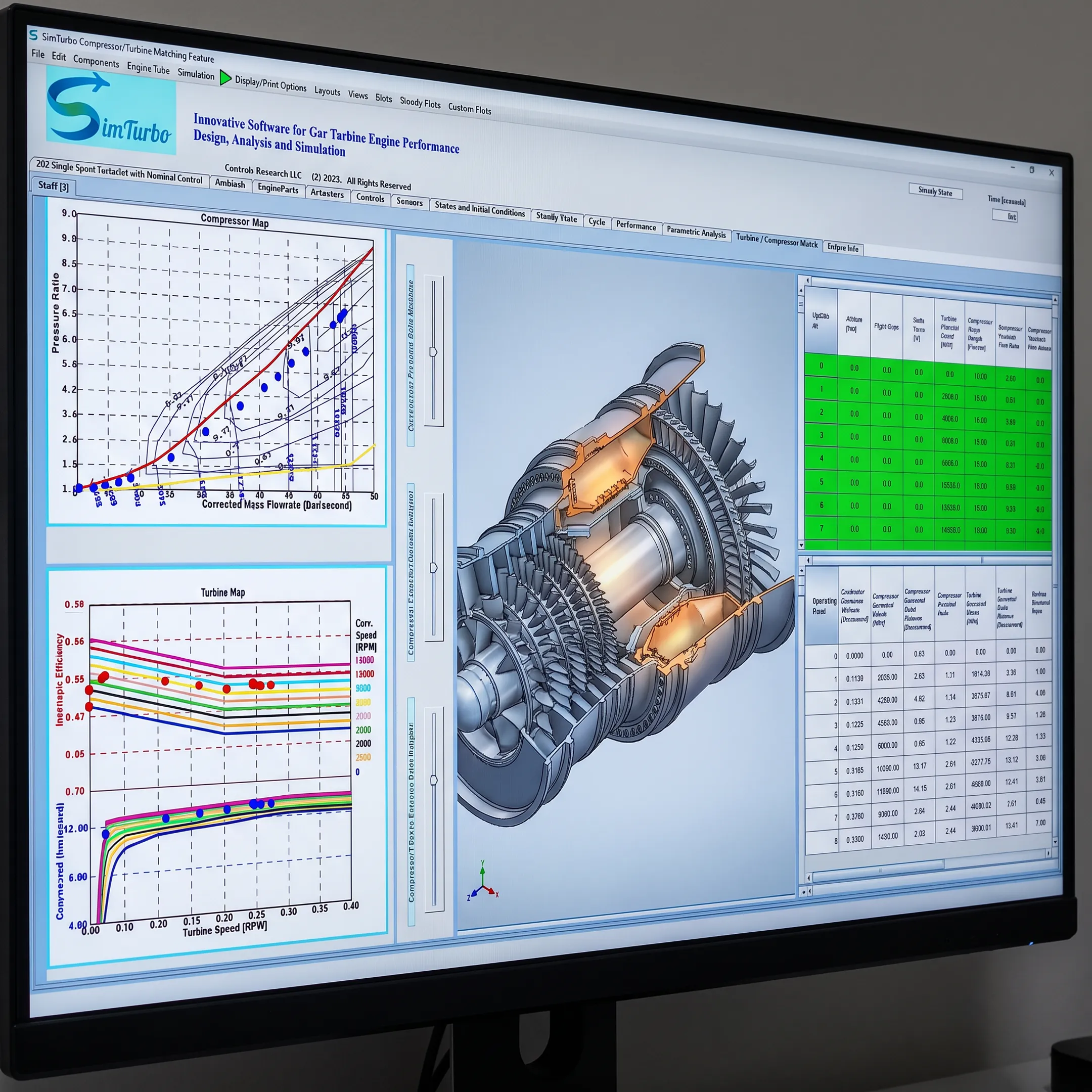Open the Engine Tube menu
1092x1092 pixels.
pos(148,68)
